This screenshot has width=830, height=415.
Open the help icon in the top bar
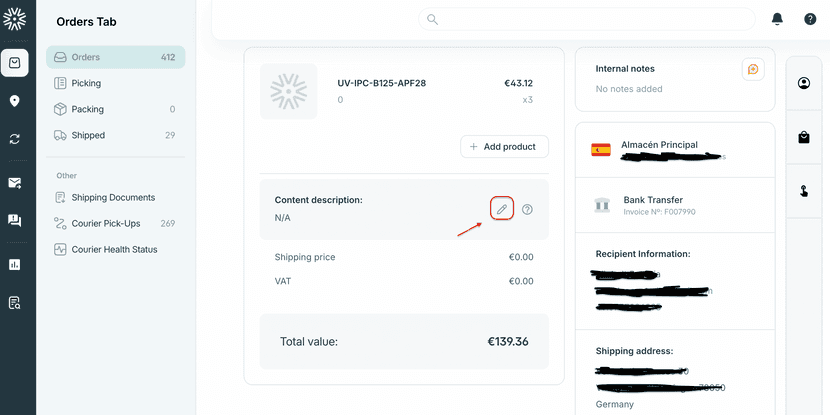(x=810, y=19)
